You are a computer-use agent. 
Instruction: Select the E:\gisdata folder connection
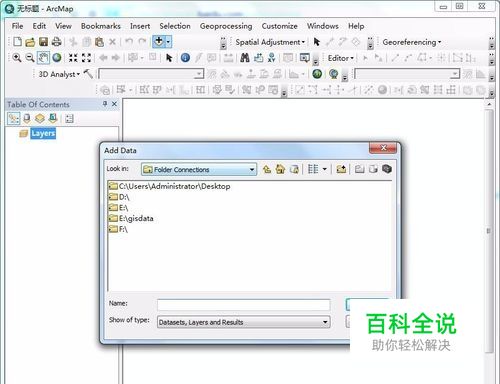(131, 218)
